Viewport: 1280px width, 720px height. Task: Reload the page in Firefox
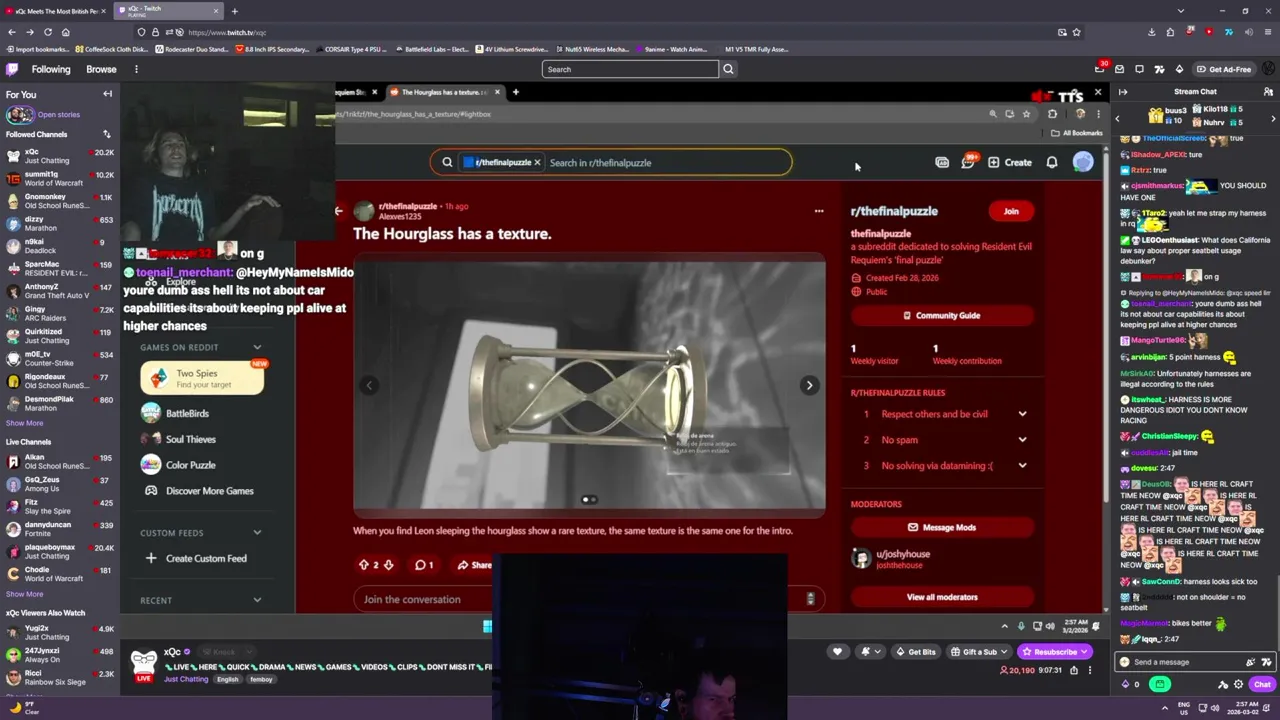tap(47, 32)
